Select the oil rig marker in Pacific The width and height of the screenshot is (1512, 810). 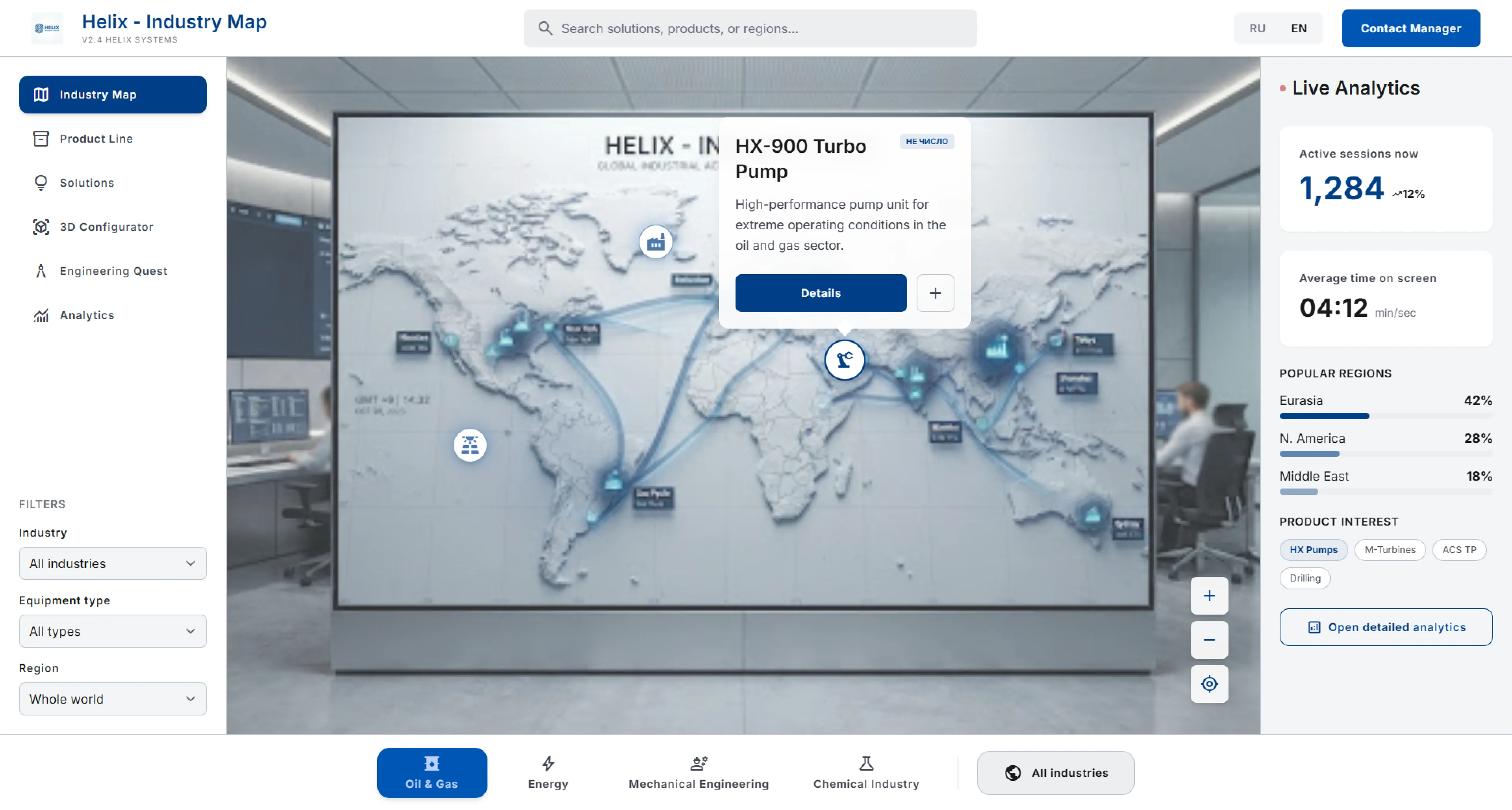point(470,445)
